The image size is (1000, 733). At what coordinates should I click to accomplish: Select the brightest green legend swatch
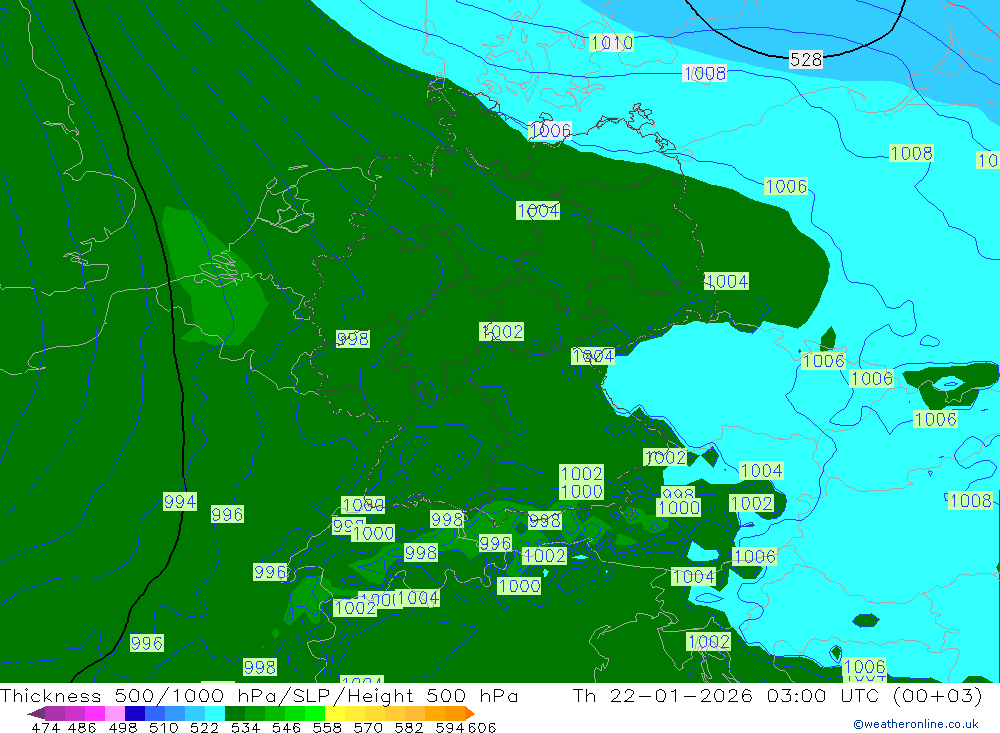[315, 713]
